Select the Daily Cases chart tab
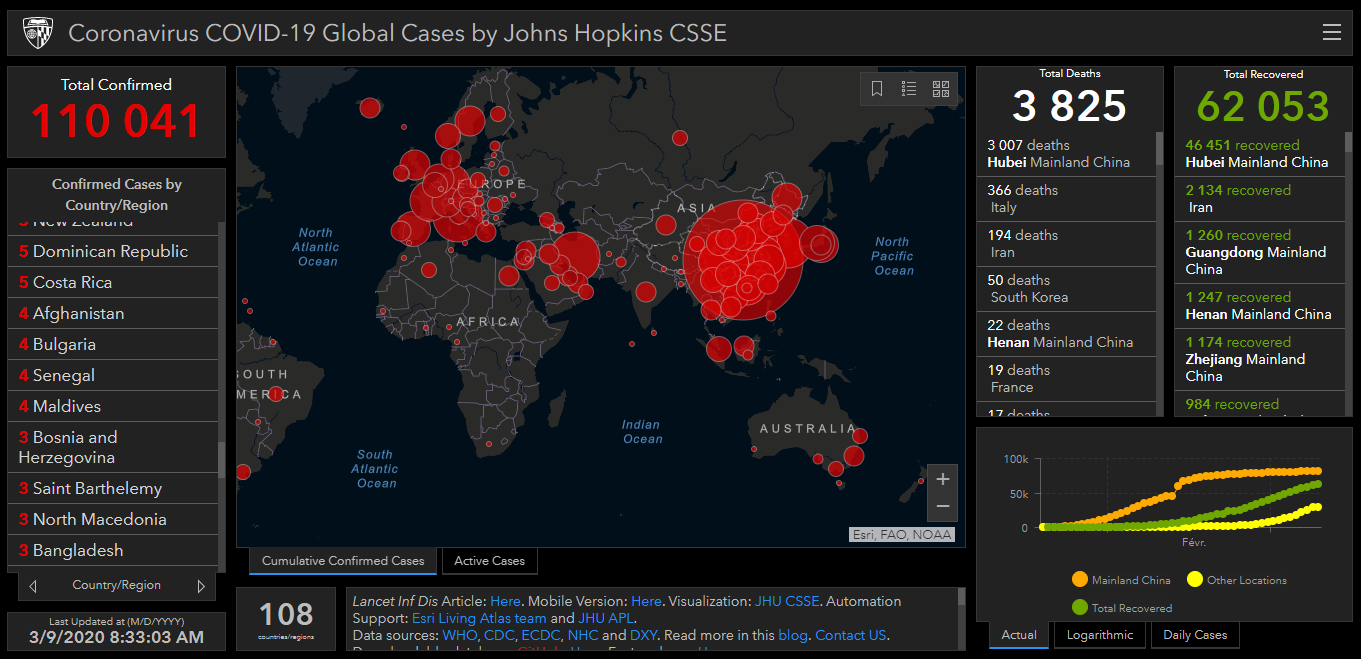 1196,635
